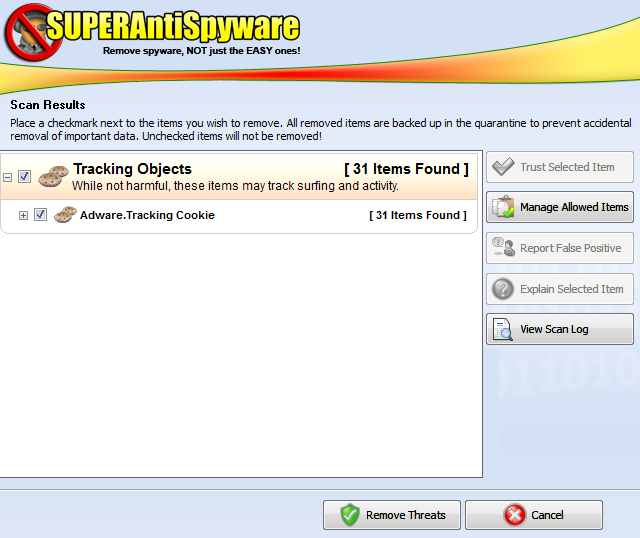Click the clipboard icon on Manage Allowed Items
Screen dimensions: 640x538
click(503, 207)
